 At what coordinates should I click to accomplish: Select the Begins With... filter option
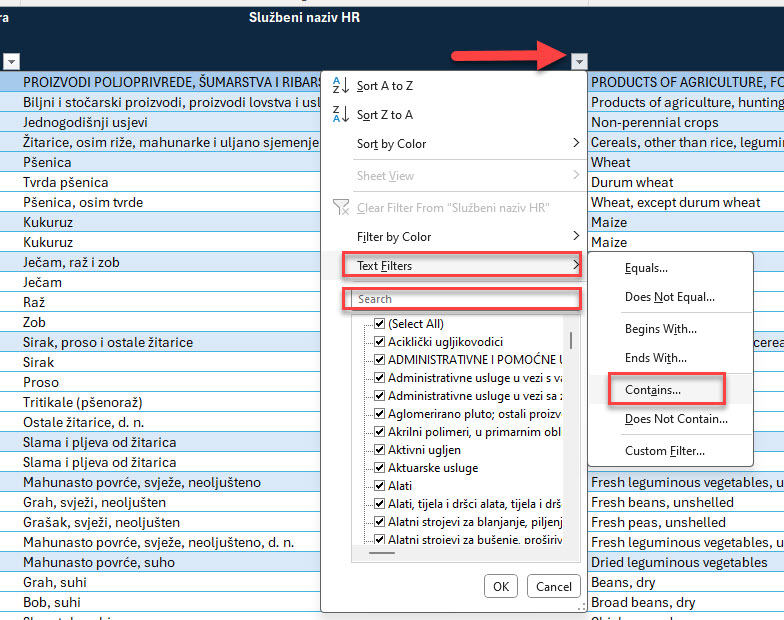pos(660,329)
